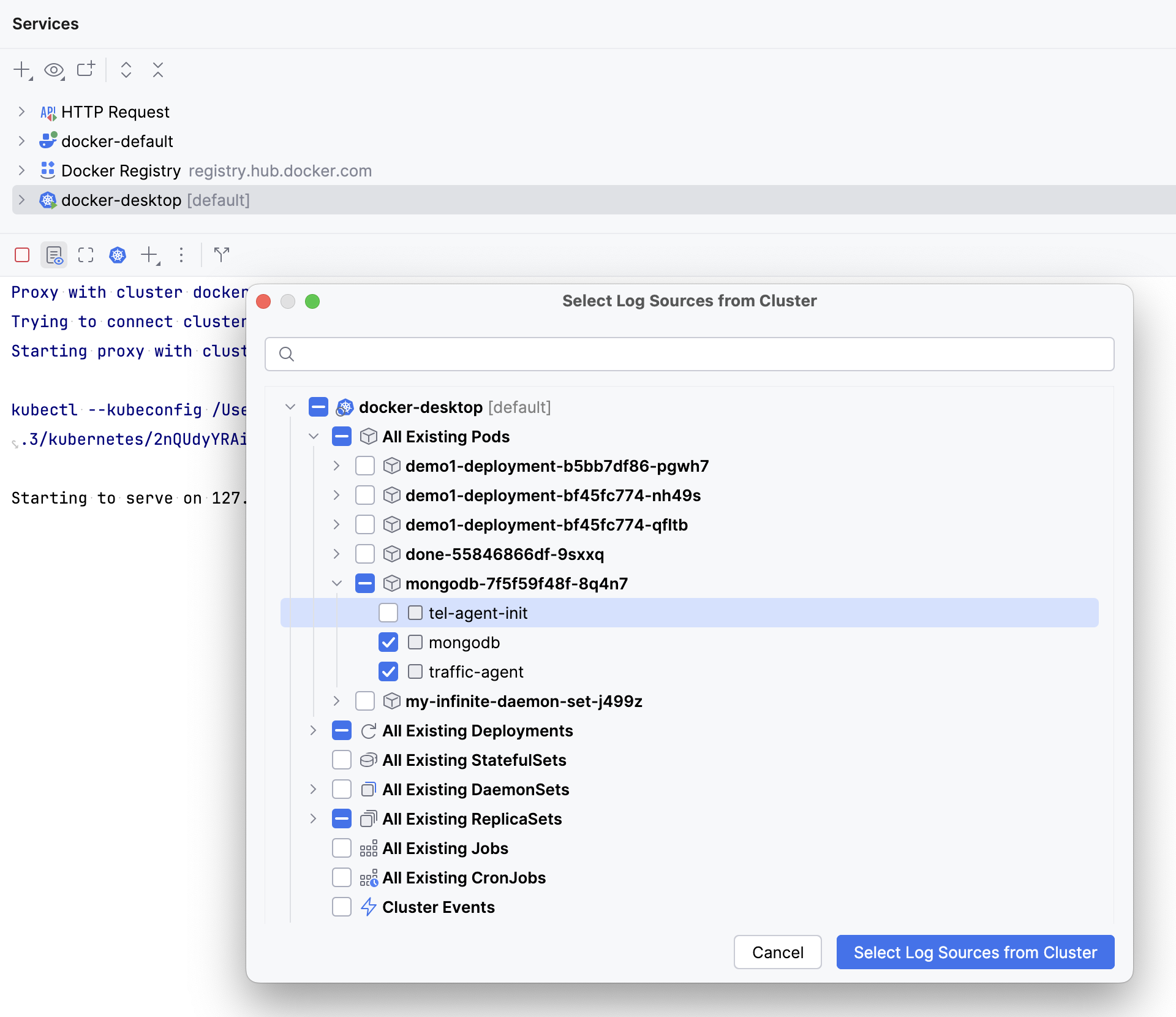Image resolution: width=1176 pixels, height=1017 pixels.
Task: Click Select Log Sources from Cluster button
Action: (x=975, y=952)
